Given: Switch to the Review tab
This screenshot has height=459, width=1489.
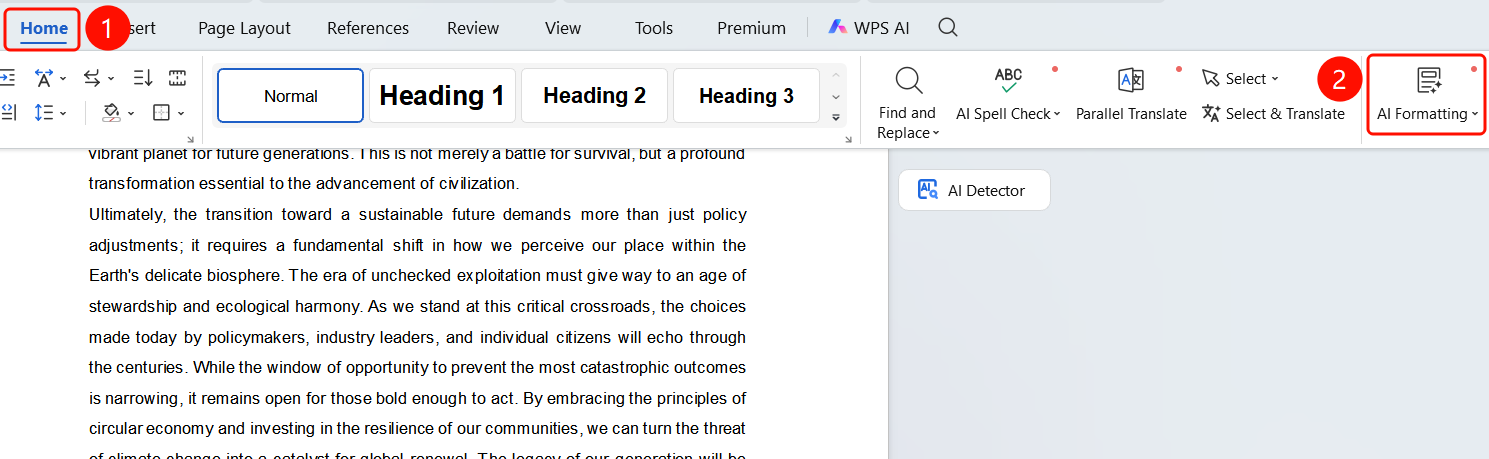Looking at the screenshot, I should 473,28.
